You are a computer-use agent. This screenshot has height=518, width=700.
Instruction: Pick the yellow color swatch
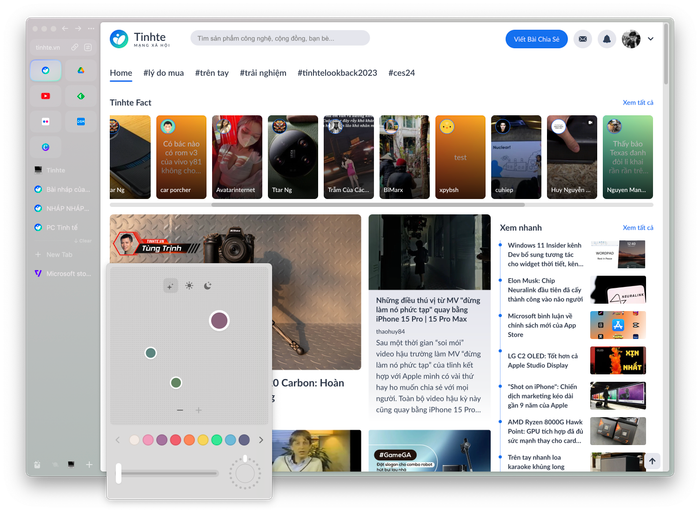tap(203, 440)
